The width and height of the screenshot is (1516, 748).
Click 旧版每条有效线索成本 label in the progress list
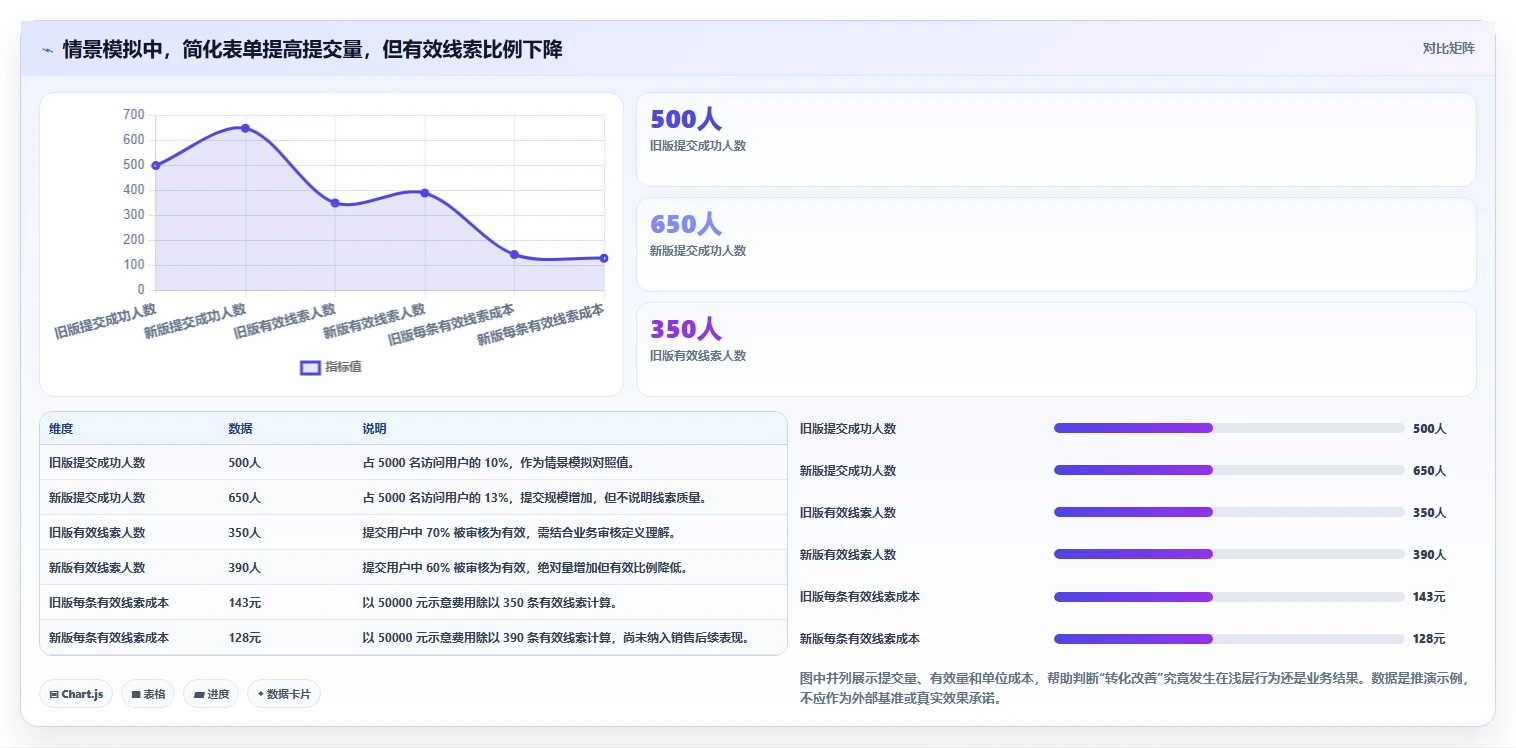click(x=860, y=596)
